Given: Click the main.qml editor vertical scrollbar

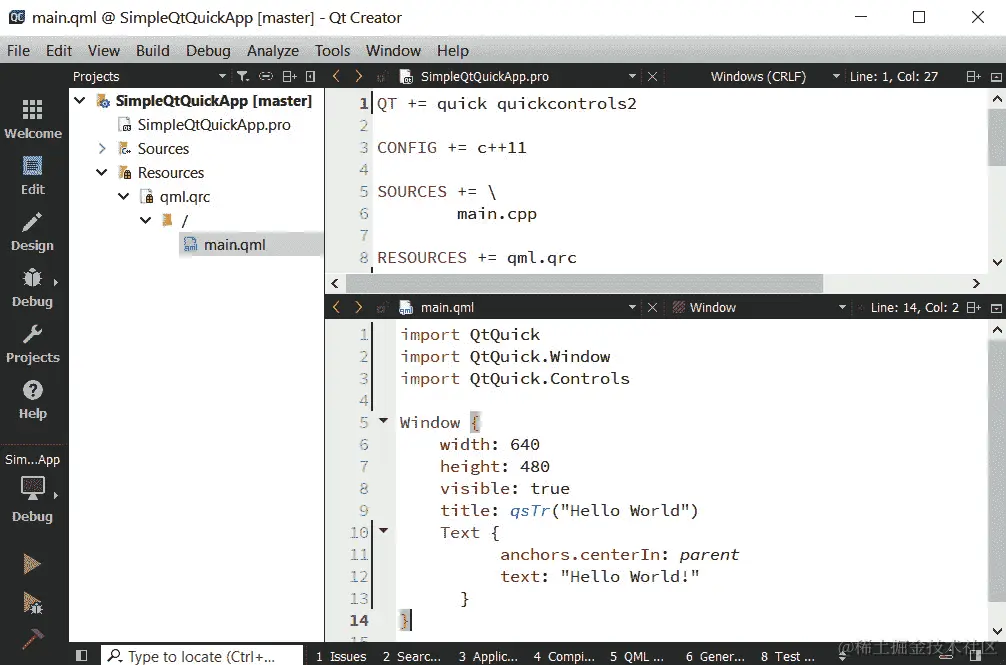Looking at the screenshot, I should click(x=996, y=472).
